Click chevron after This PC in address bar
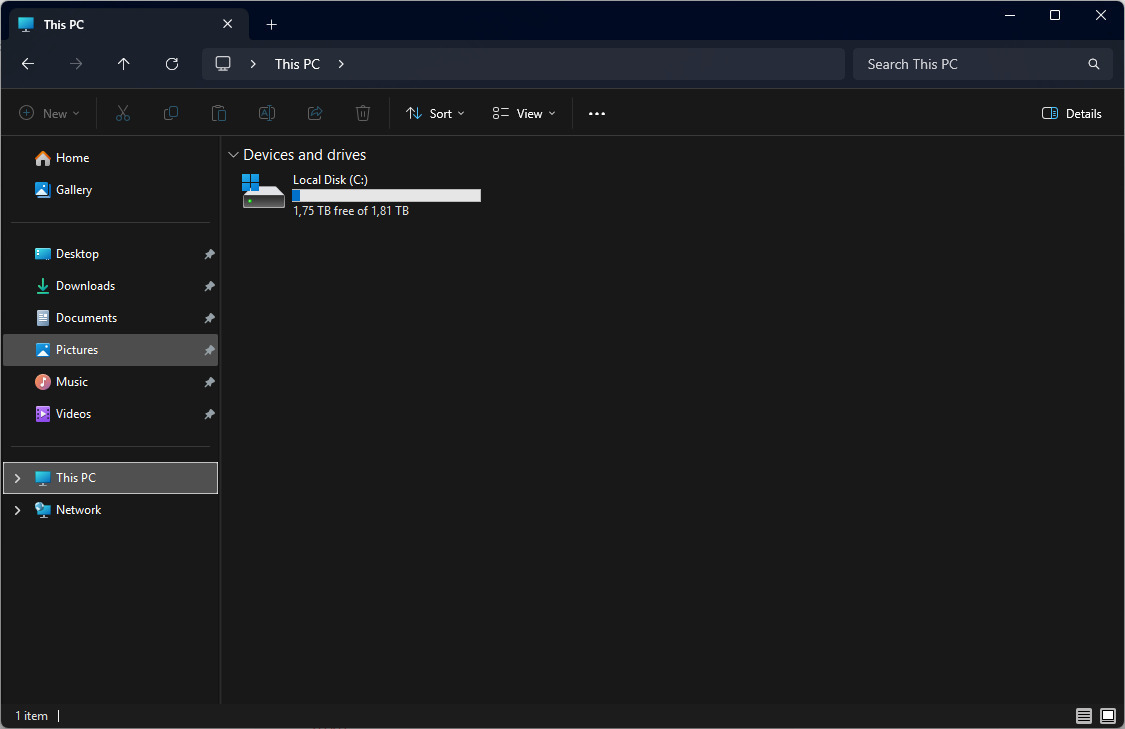The width and height of the screenshot is (1125, 729). point(341,64)
